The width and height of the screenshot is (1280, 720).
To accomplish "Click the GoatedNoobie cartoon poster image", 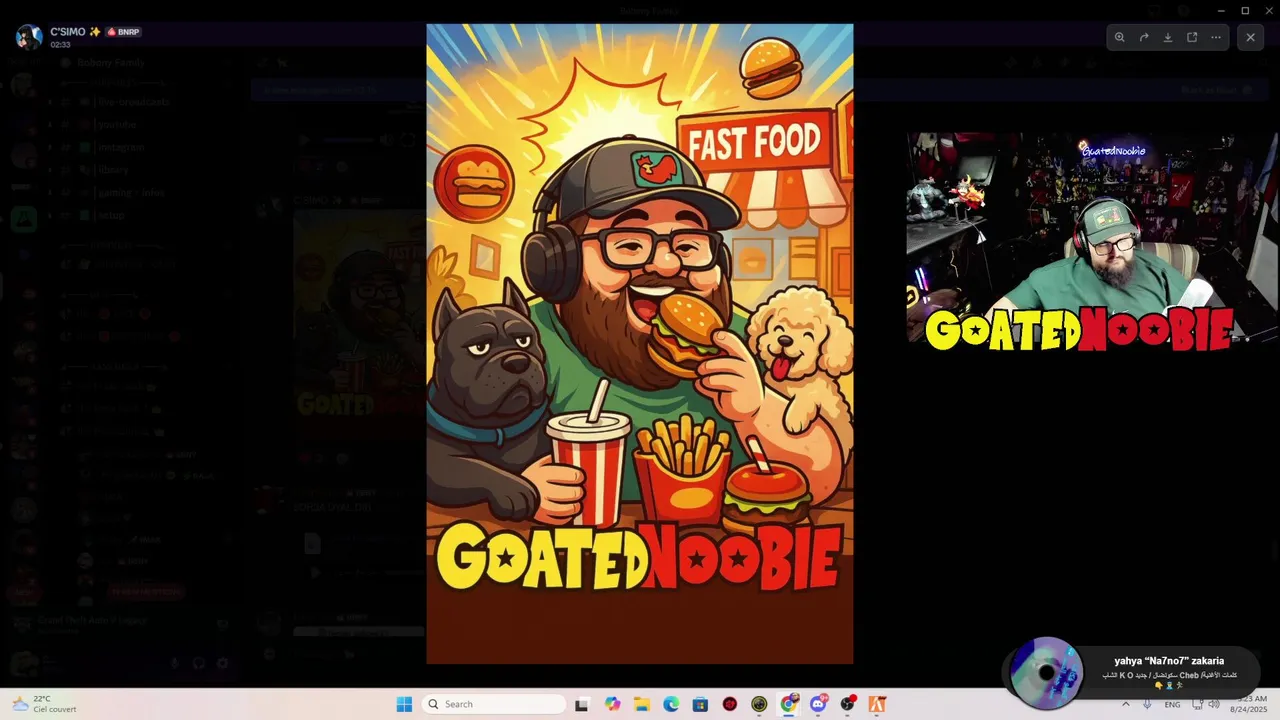I will pos(640,344).
